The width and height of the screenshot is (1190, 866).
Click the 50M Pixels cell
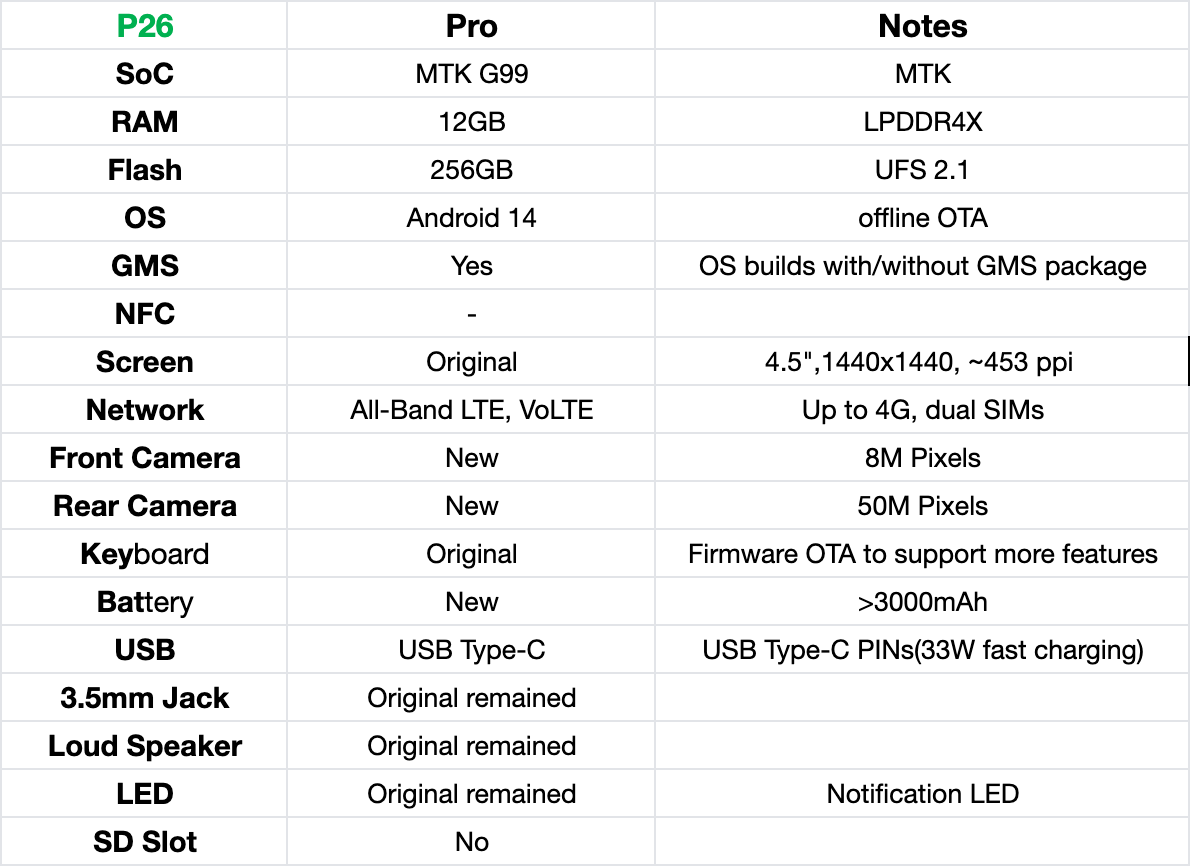click(922, 506)
